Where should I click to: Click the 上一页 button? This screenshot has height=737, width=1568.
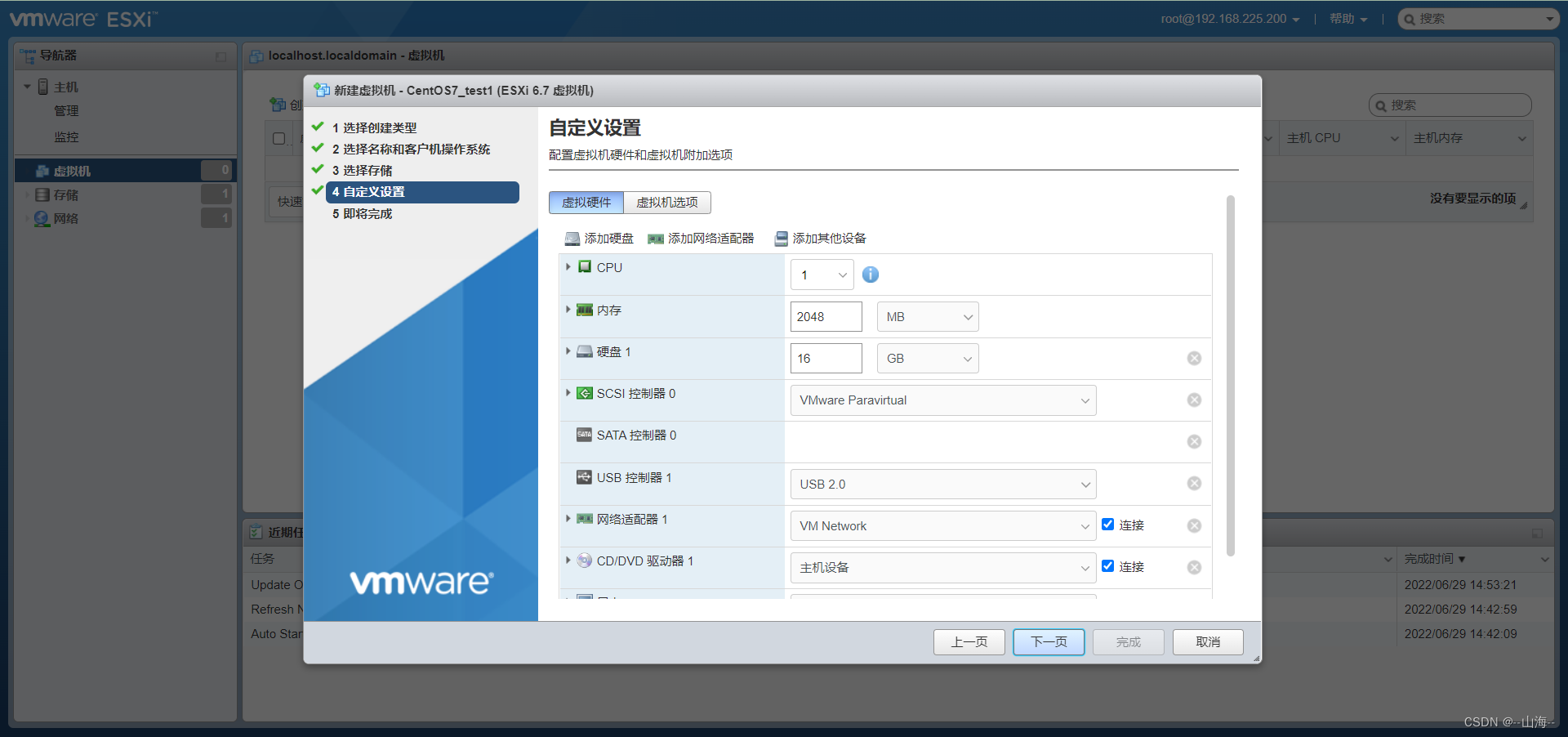[969, 642]
